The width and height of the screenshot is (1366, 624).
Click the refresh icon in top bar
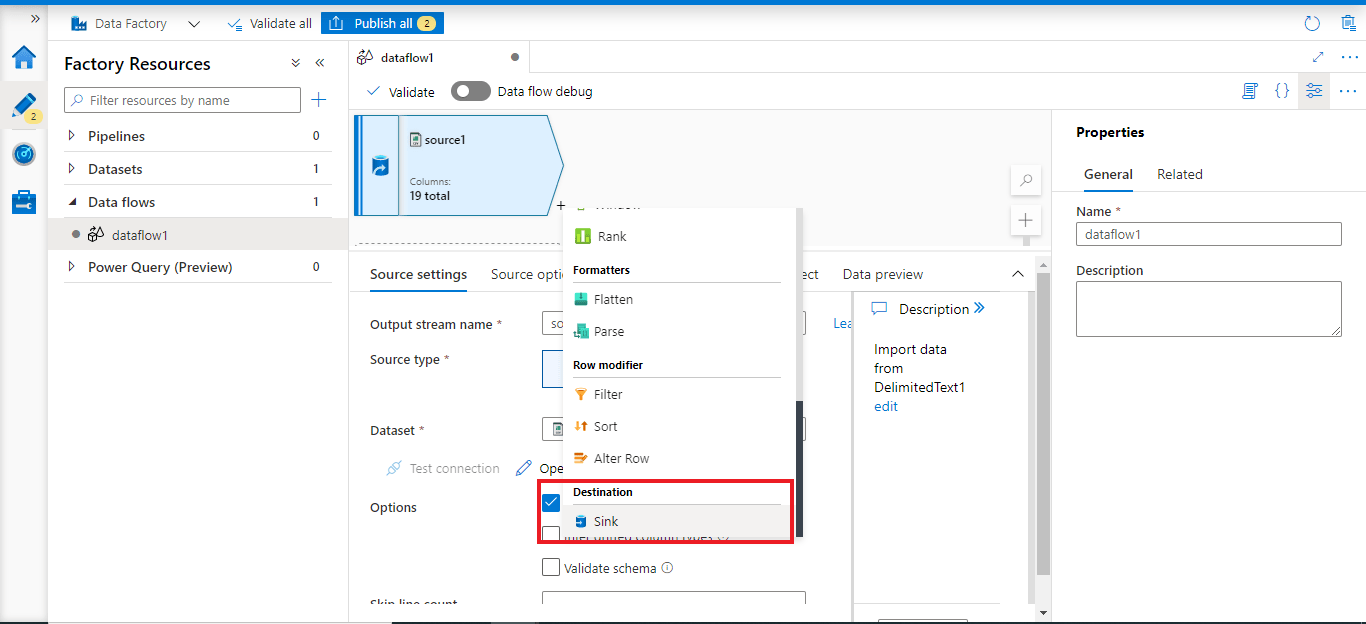click(1312, 23)
